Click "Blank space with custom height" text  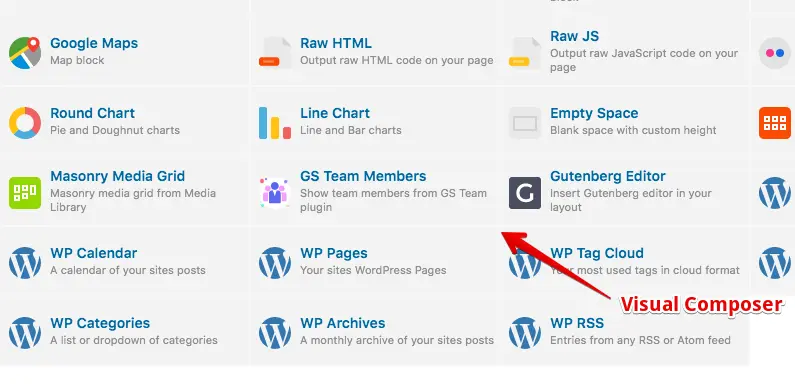(x=633, y=130)
